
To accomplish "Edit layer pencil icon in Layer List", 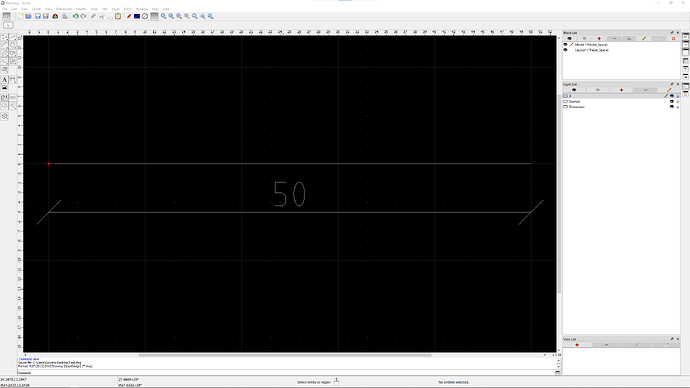I will (669, 90).
